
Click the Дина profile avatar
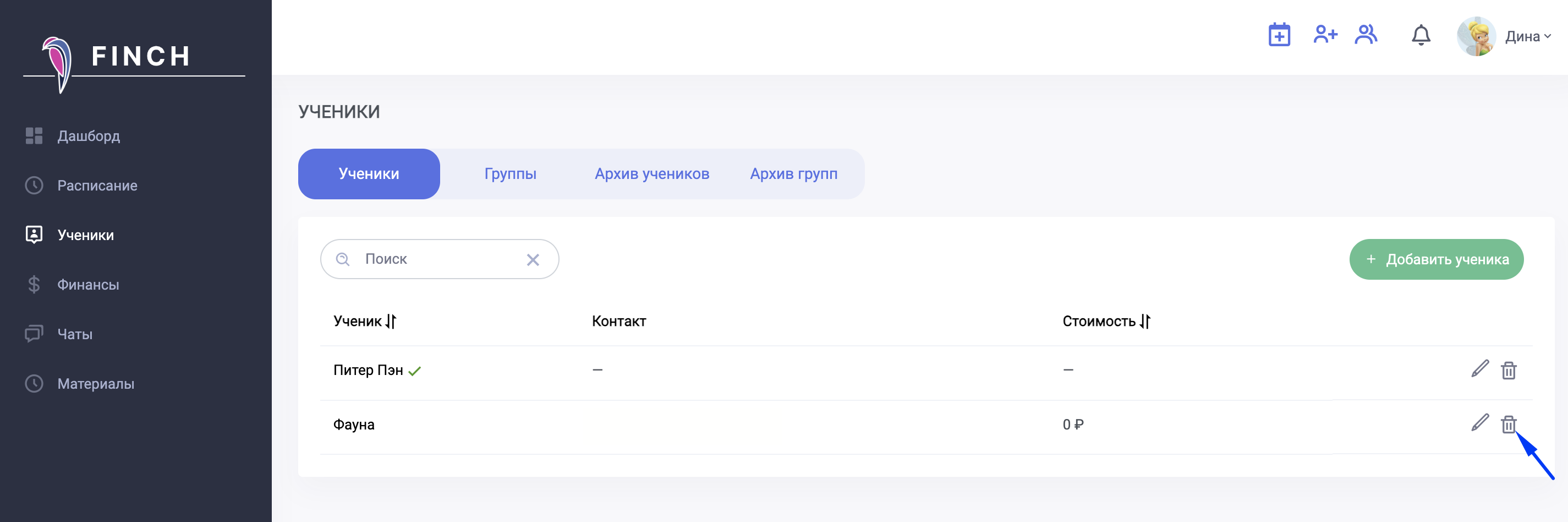coord(1476,36)
